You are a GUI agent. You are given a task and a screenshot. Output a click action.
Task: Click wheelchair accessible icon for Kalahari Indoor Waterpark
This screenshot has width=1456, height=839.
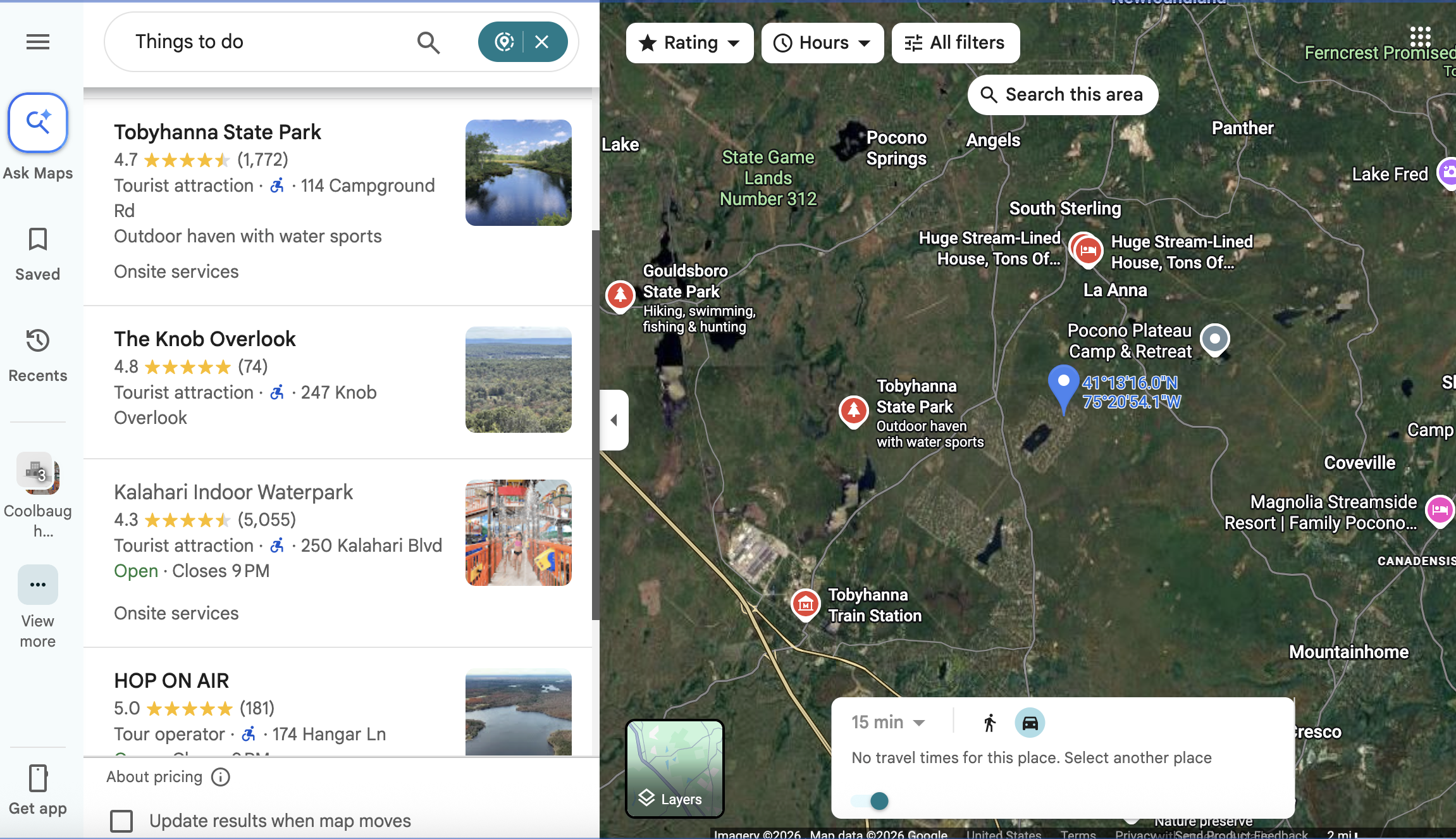(x=277, y=545)
